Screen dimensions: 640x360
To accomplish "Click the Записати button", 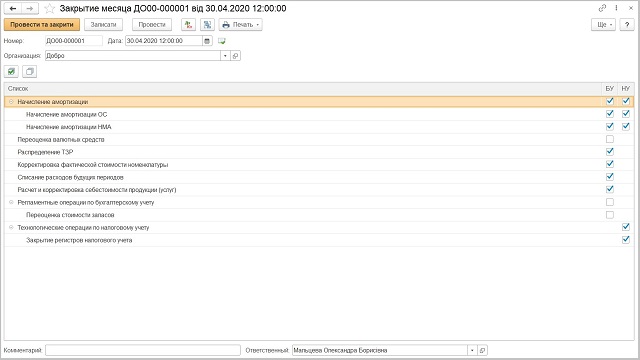I will pos(104,24).
